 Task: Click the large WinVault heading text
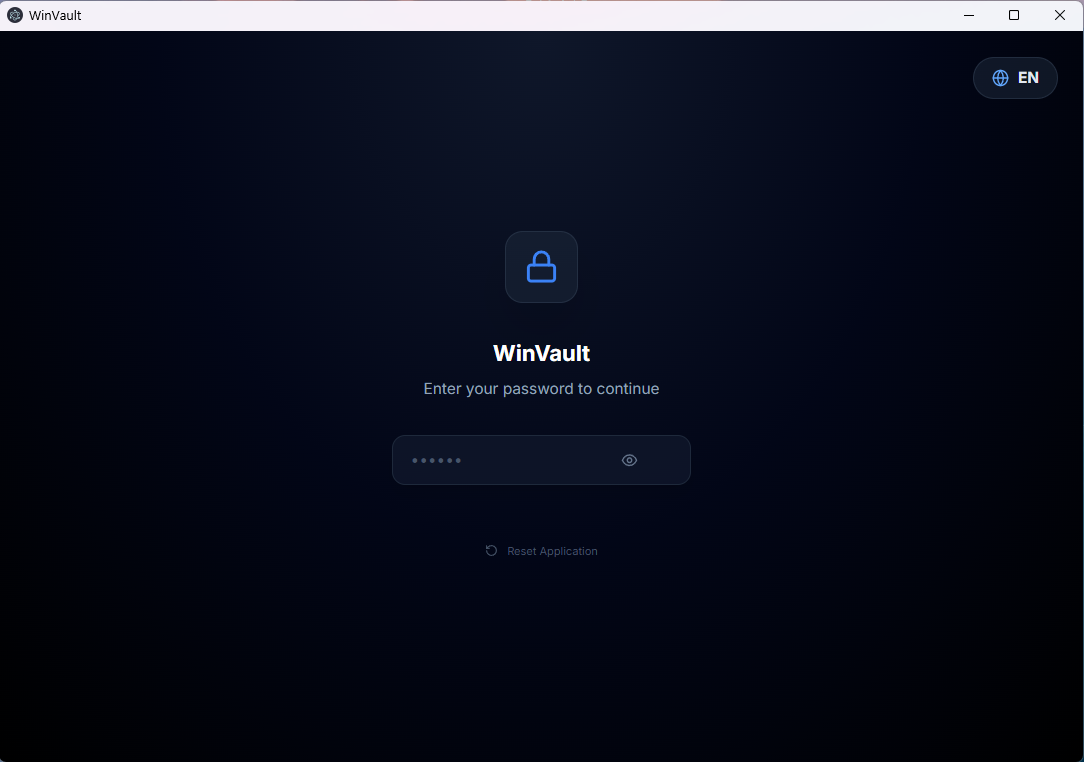pos(541,353)
